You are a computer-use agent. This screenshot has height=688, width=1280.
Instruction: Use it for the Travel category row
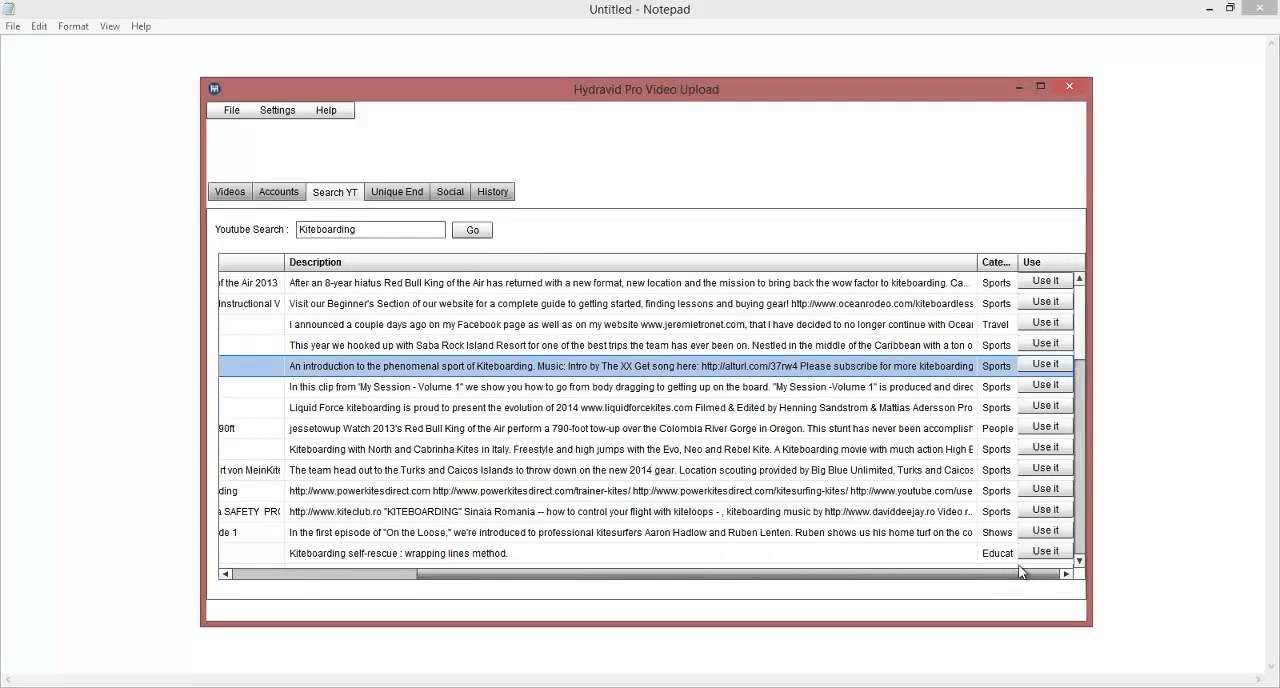[1045, 323]
